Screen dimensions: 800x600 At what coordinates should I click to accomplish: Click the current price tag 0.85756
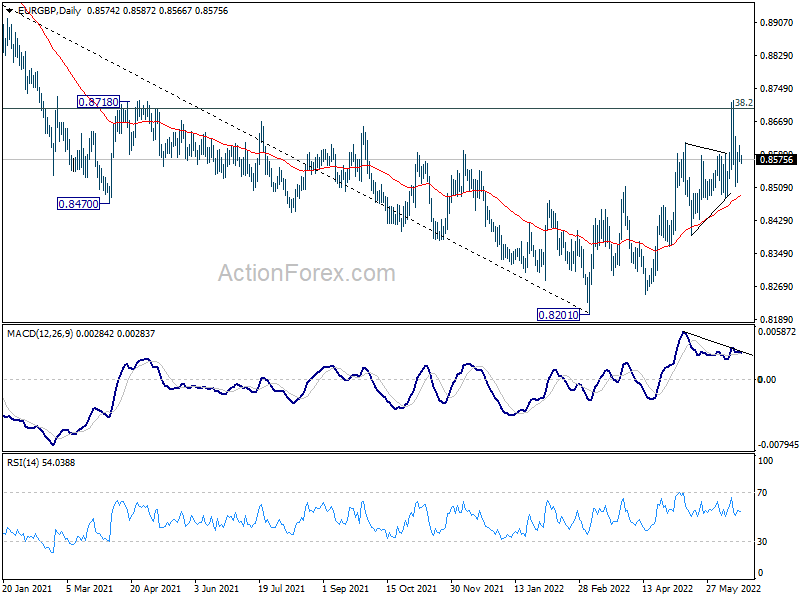777,160
